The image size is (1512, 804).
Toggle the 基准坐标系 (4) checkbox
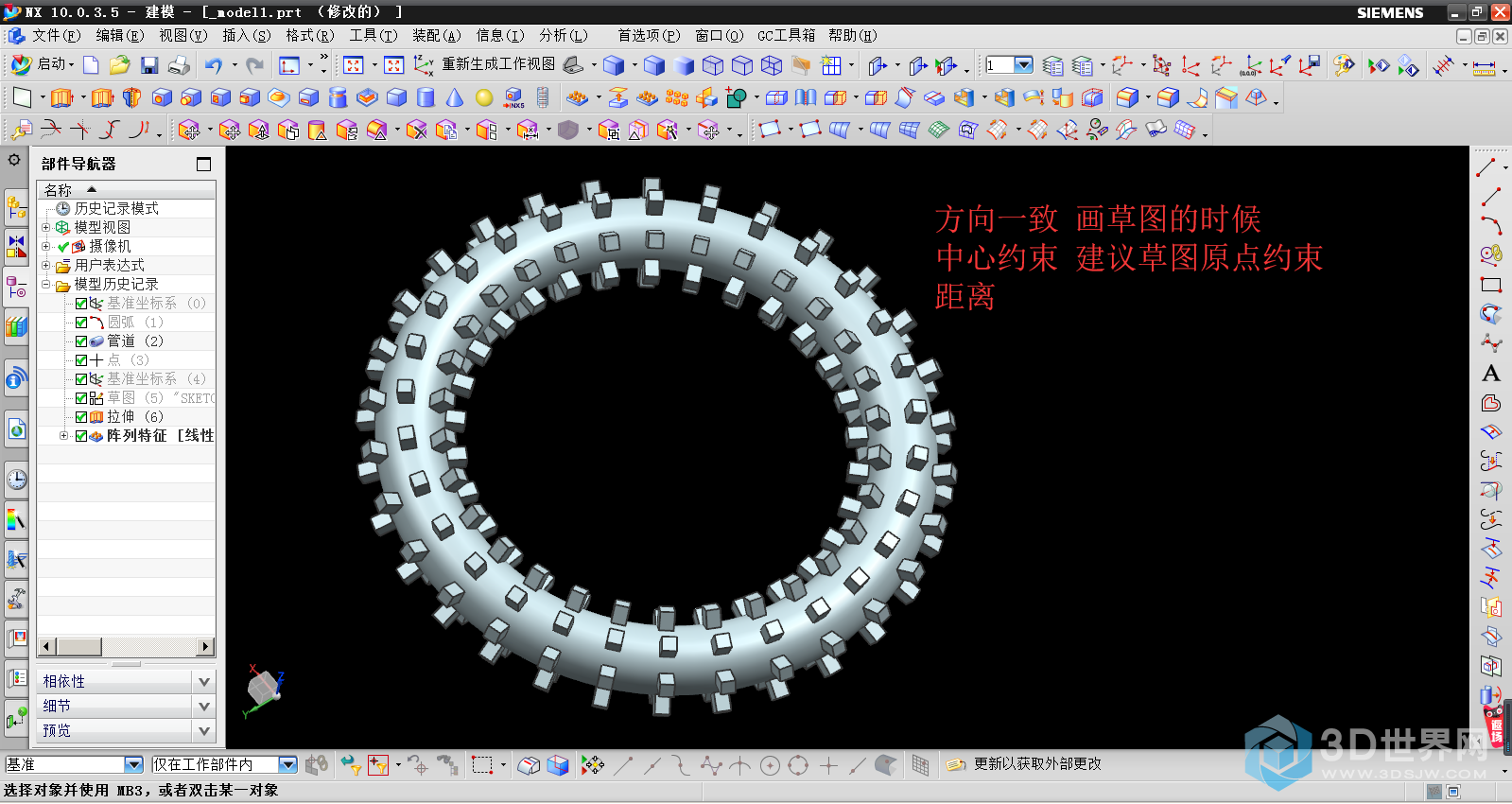pos(81,378)
